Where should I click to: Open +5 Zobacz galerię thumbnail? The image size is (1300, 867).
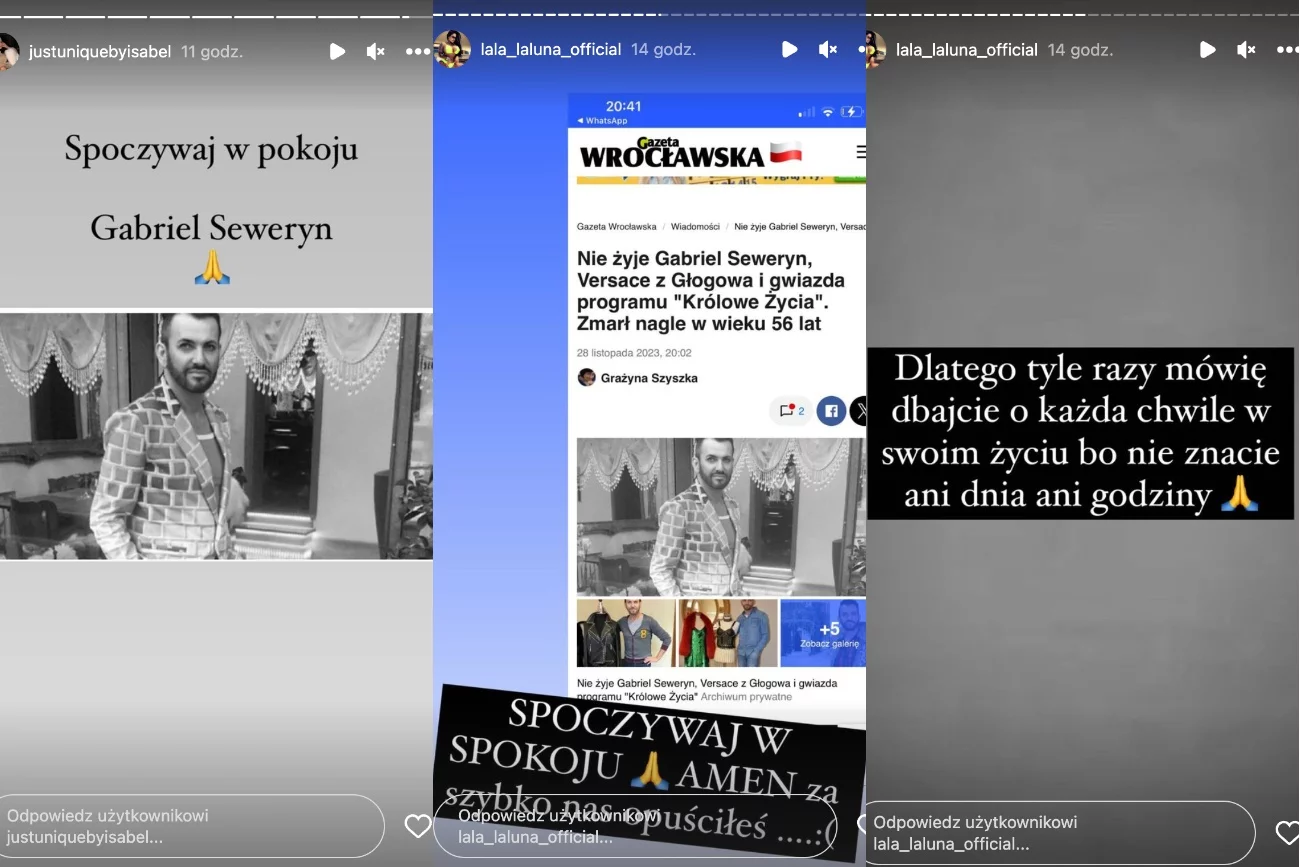tap(823, 633)
